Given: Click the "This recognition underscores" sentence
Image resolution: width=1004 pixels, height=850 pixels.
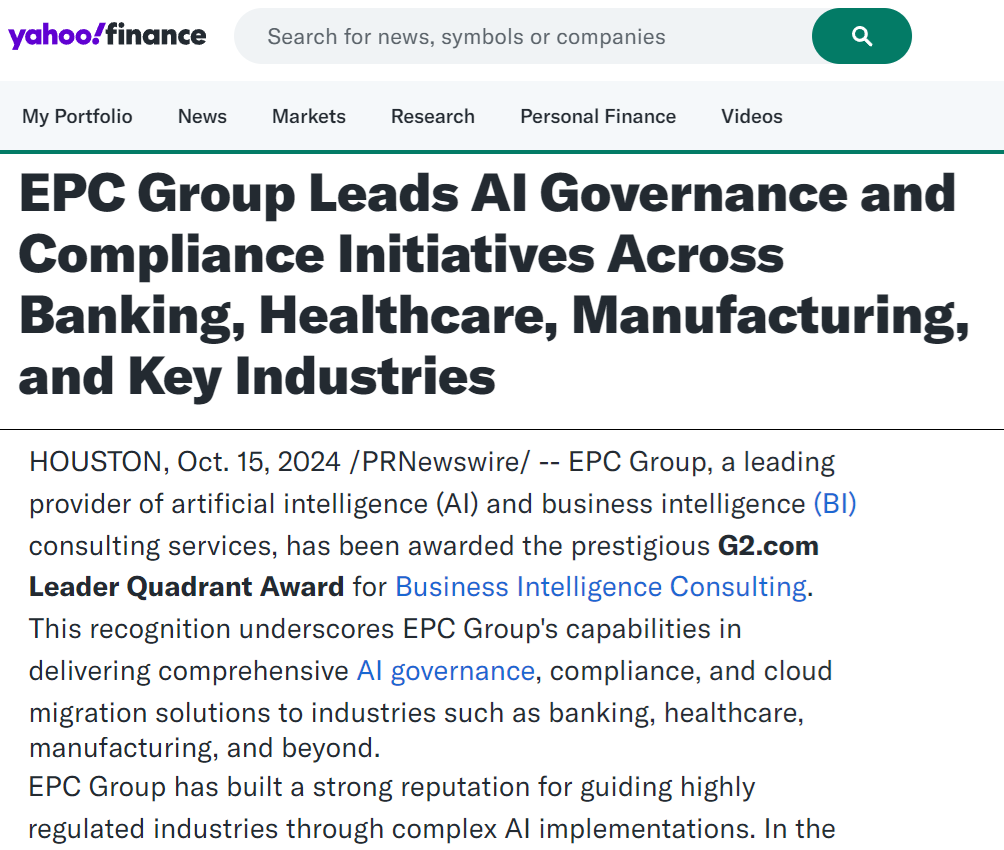Looking at the screenshot, I should (x=385, y=629).
